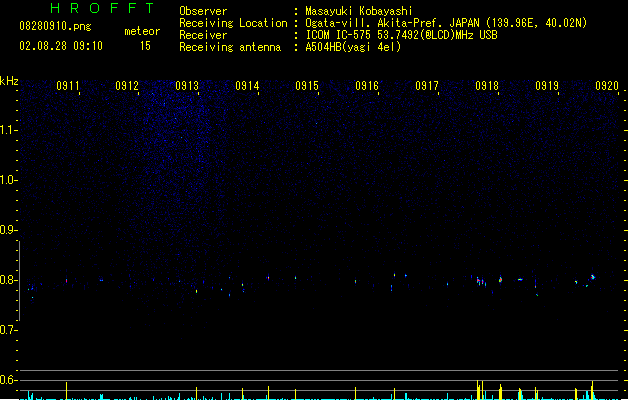Click the 0.7 kHz axis label
Image resolution: width=629 pixels, height=400 pixels.
click(8, 330)
